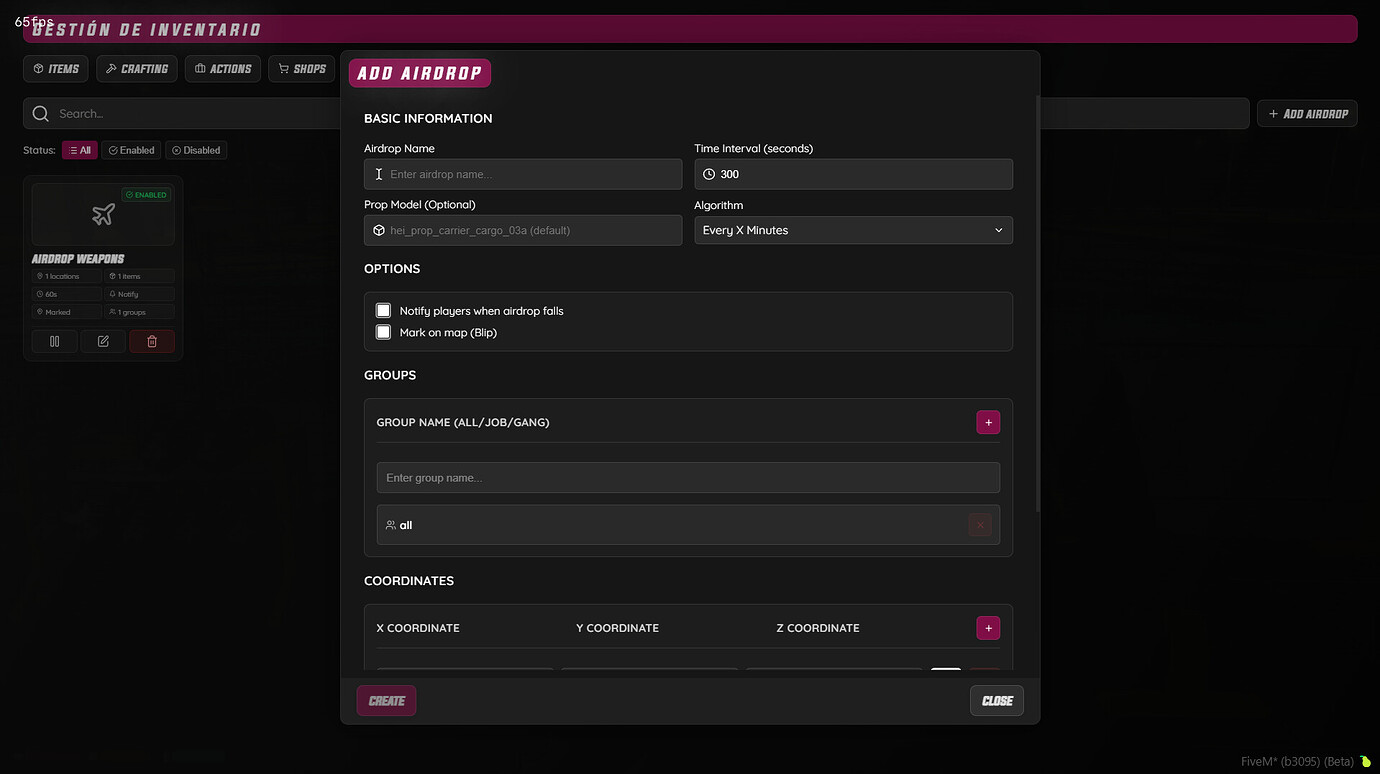Viewport: 1380px width, 774px height.
Task: Check Mark on map (Blip)
Action: coord(383,331)
